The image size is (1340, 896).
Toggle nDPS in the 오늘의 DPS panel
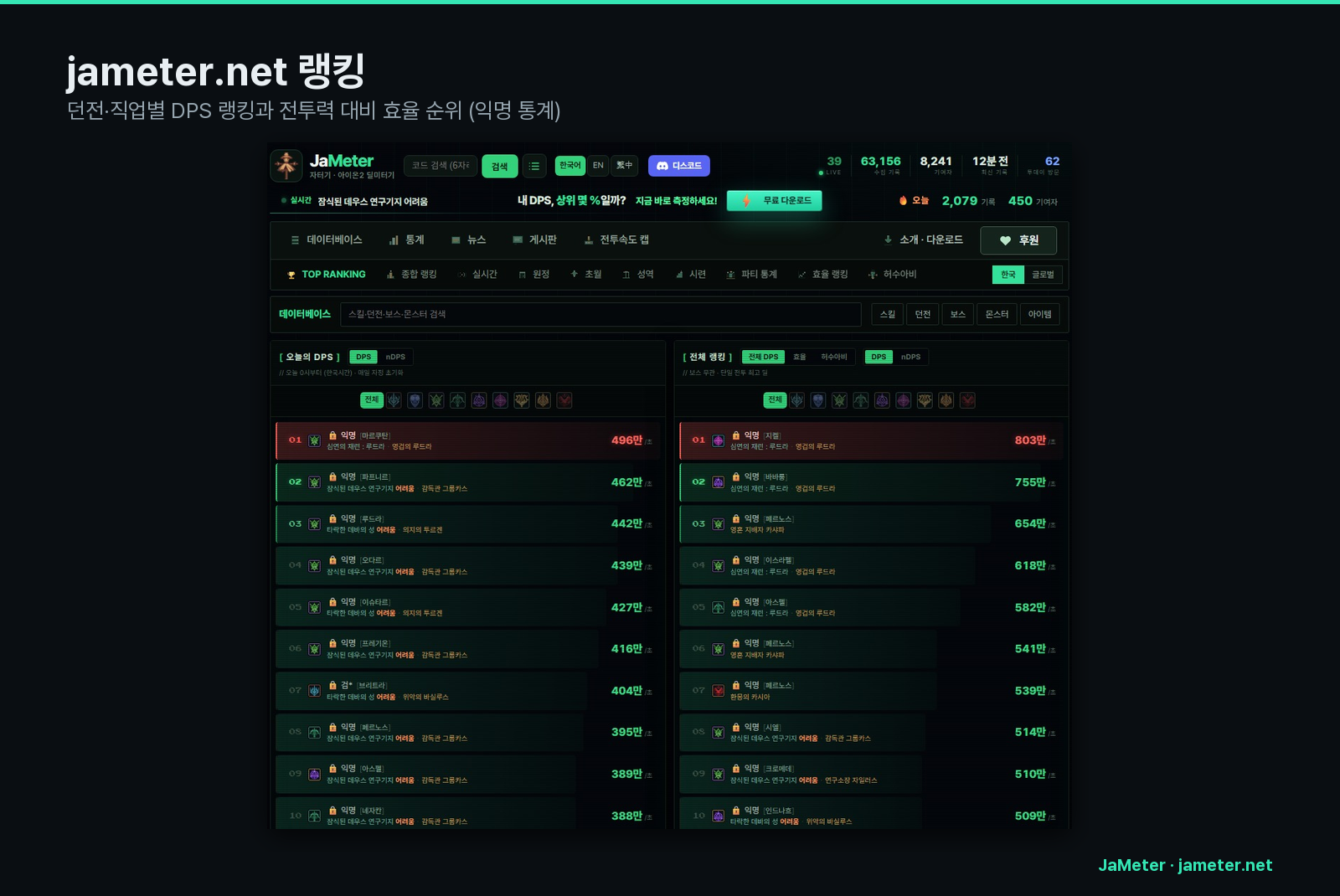coord(395,357)
